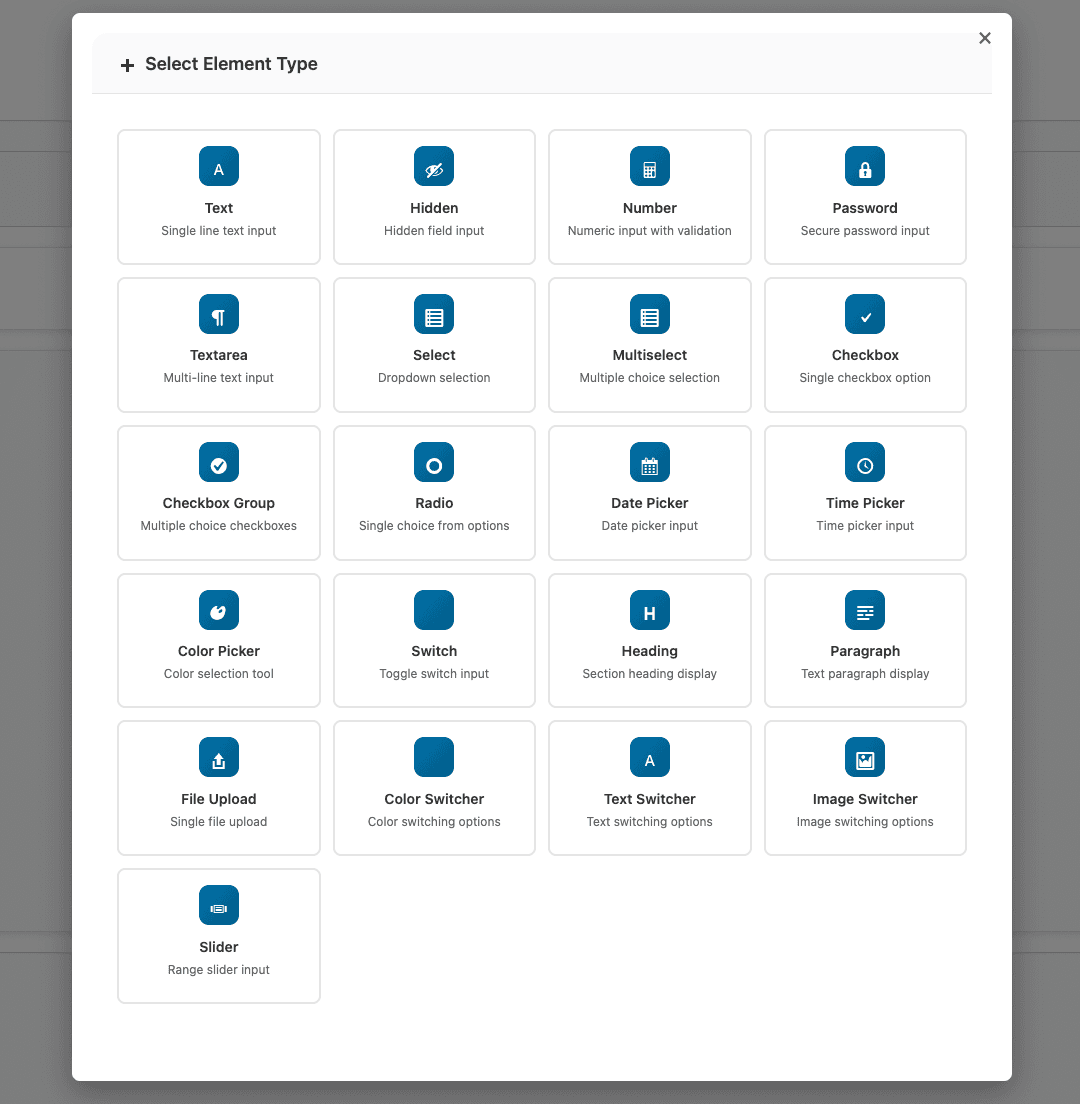This screenshot has width=1080, height=1104.
Task: Add a Multiselect element
Action: pyautogui.click(x=650, y=345)
